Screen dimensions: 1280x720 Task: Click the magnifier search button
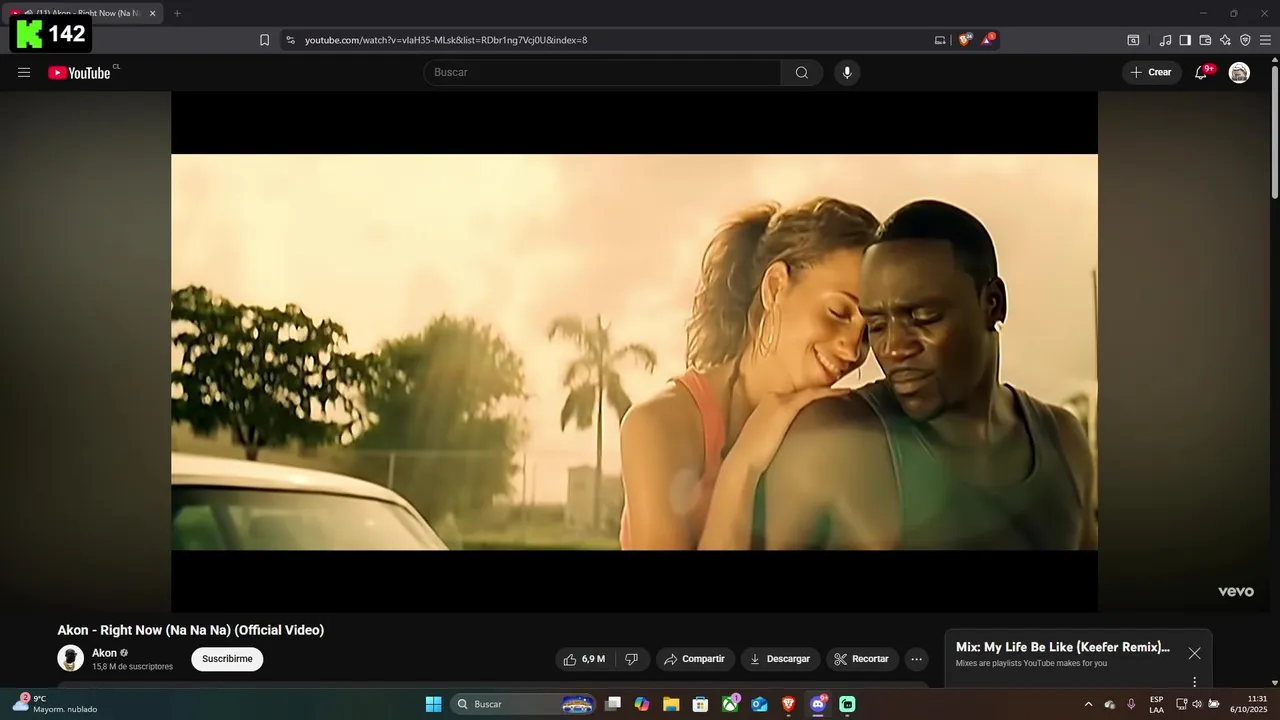(802, 72)
